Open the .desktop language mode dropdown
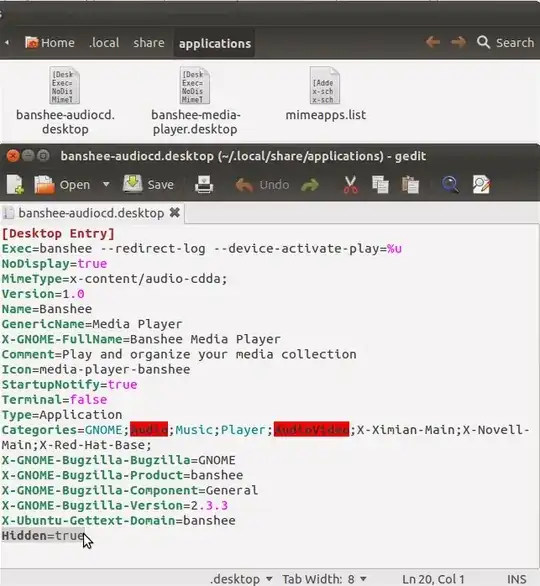The width and height of the screenshot is (540, 586). tap(241, 579)
